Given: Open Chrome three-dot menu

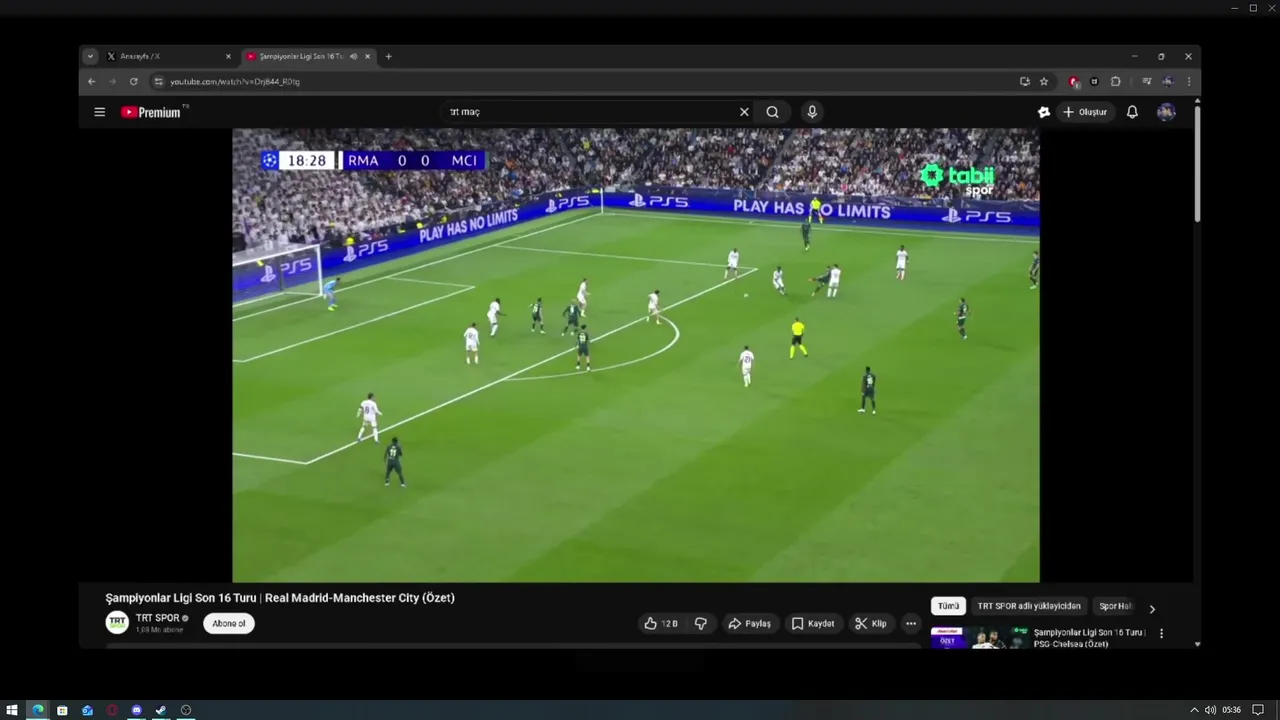Looking at the screenshot, I should [x=1189, y=81].
